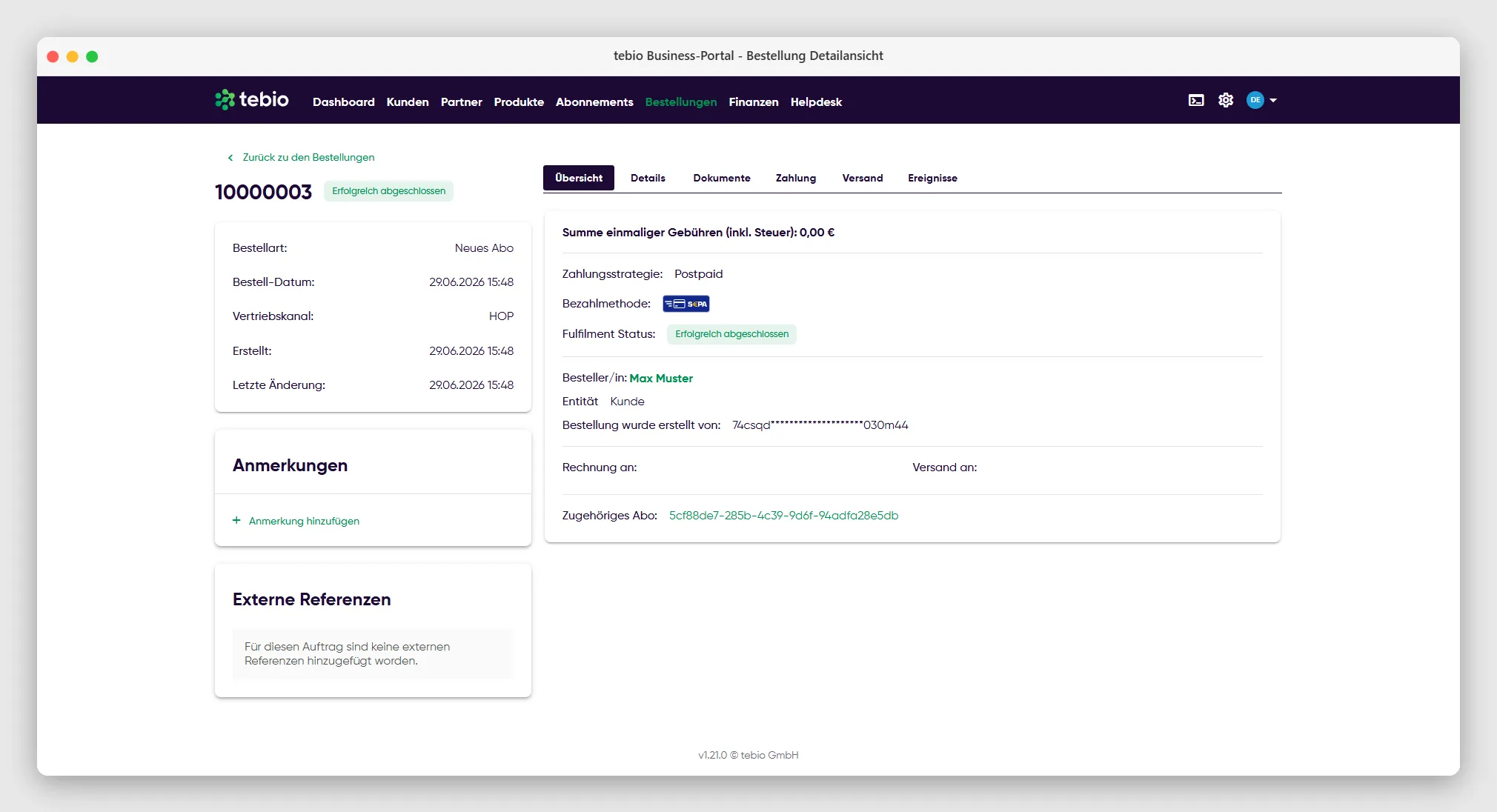Expand the user menu dropdown arrow
The width and height of the screenshot is (1497, 812).
1273,100
